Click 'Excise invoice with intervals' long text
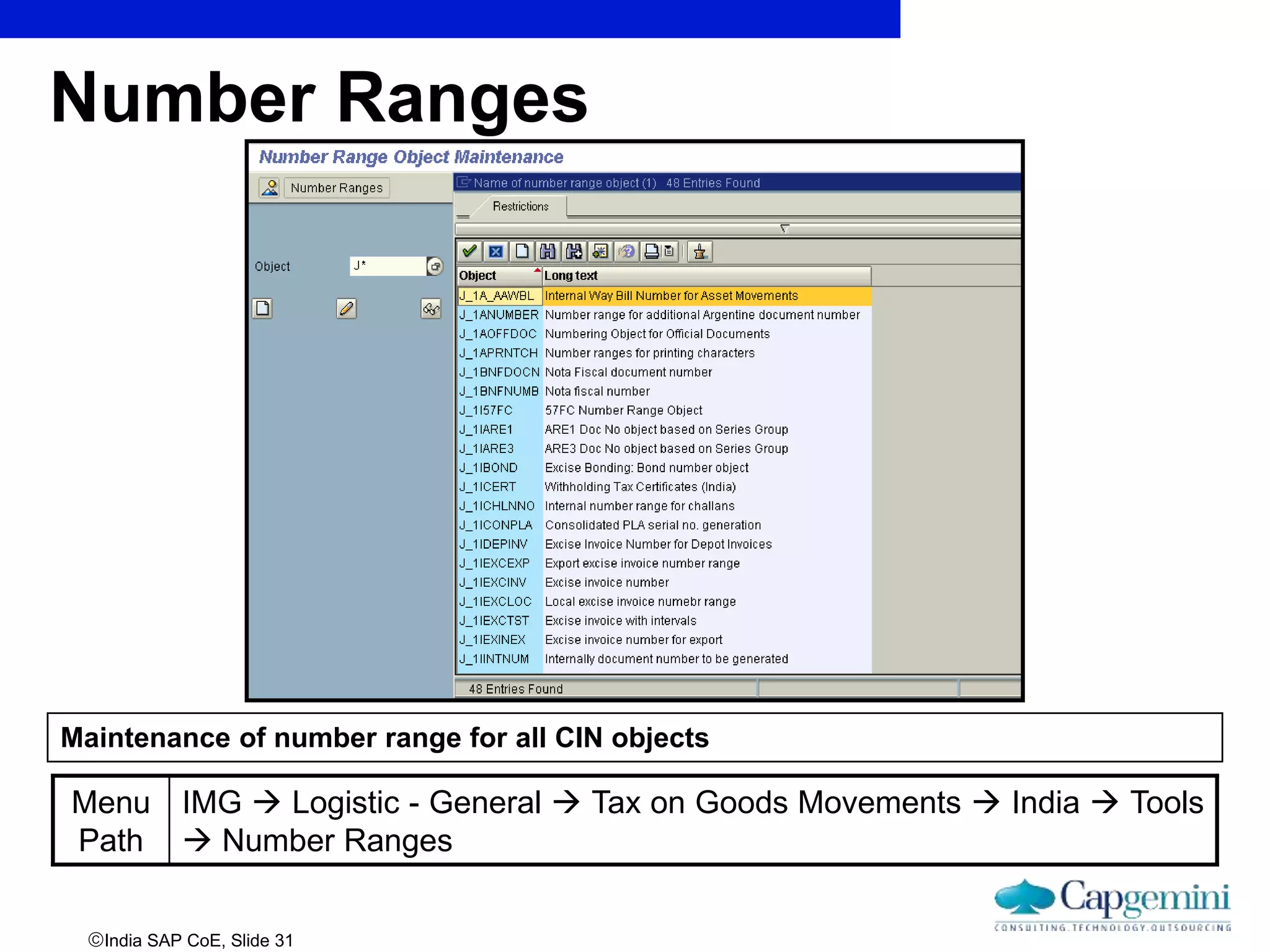1270x952 pixels. point(621,621)
